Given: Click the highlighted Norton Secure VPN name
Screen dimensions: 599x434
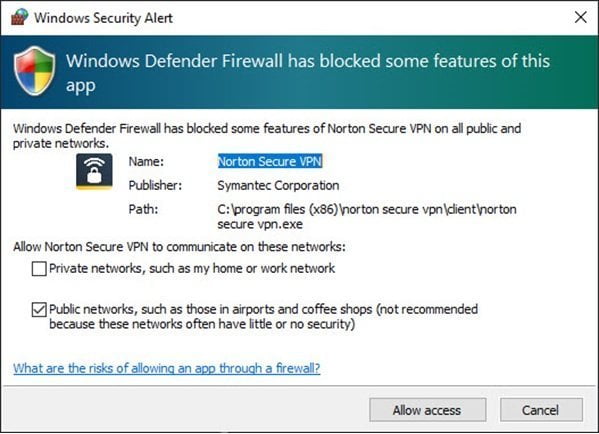Looking at the screenshot, I should (270, 161).
